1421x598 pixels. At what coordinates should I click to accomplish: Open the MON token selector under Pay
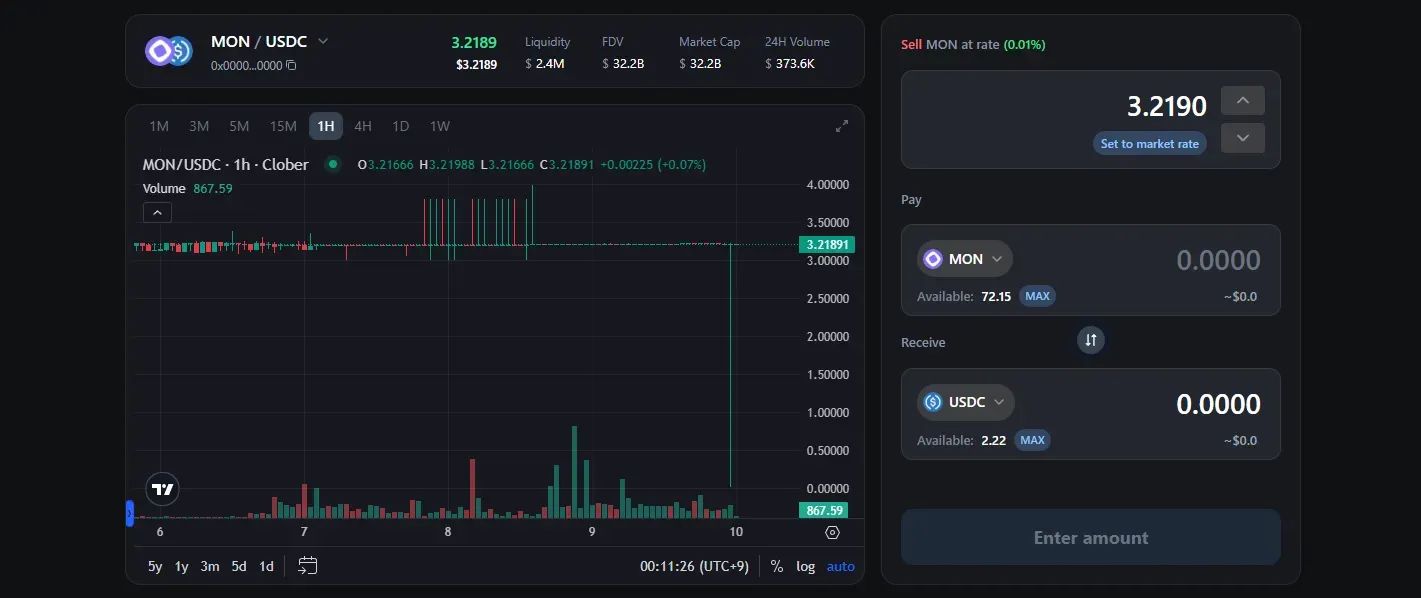(964, 259)
